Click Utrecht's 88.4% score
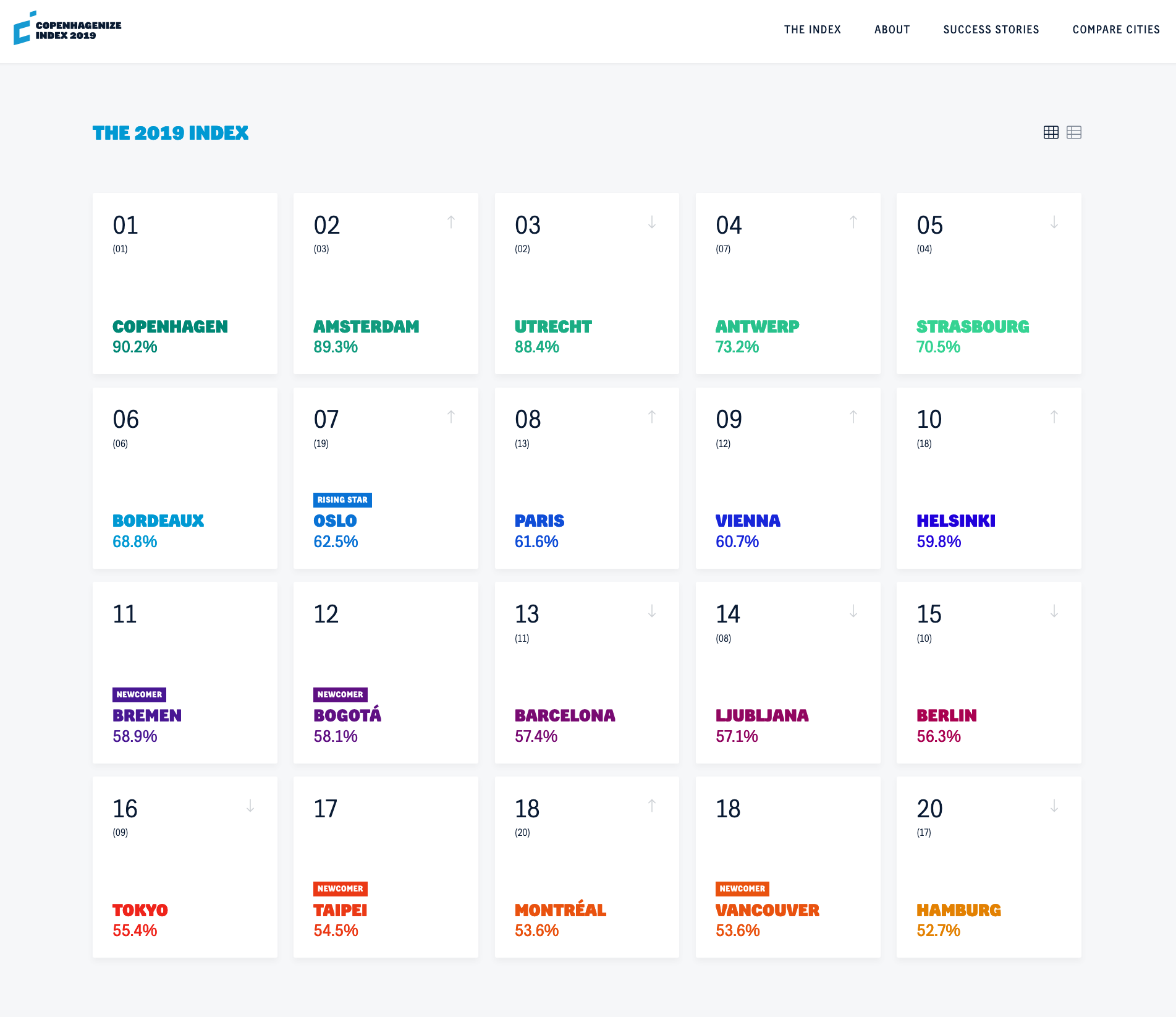Image resolution: width=1176 pixels, height=1017 pixels. 537,347
